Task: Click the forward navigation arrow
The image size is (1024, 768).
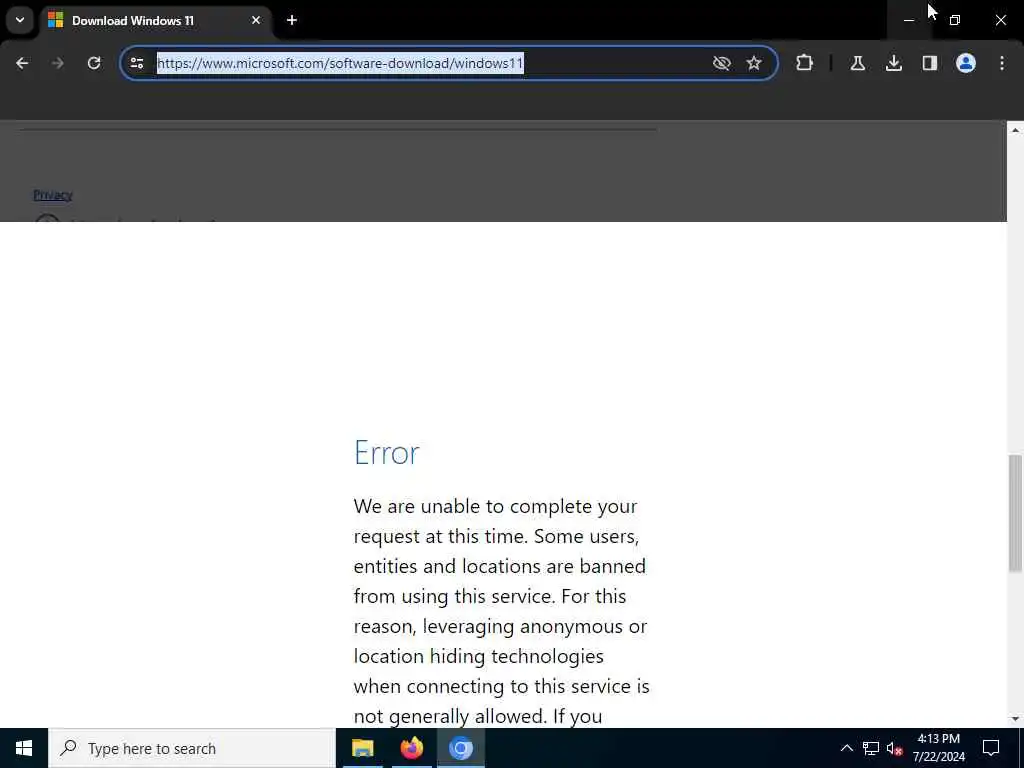Action: point(58,63)
